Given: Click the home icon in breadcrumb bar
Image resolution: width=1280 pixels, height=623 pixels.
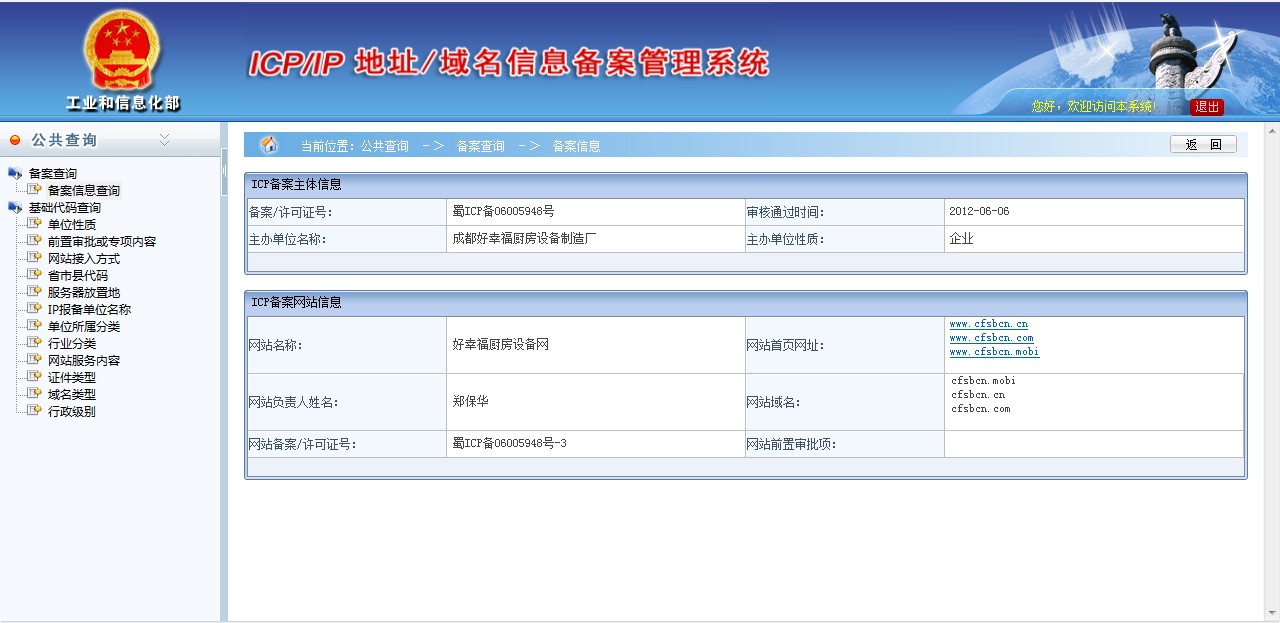Looking at the screenshot, I should [x=268, y=145].
